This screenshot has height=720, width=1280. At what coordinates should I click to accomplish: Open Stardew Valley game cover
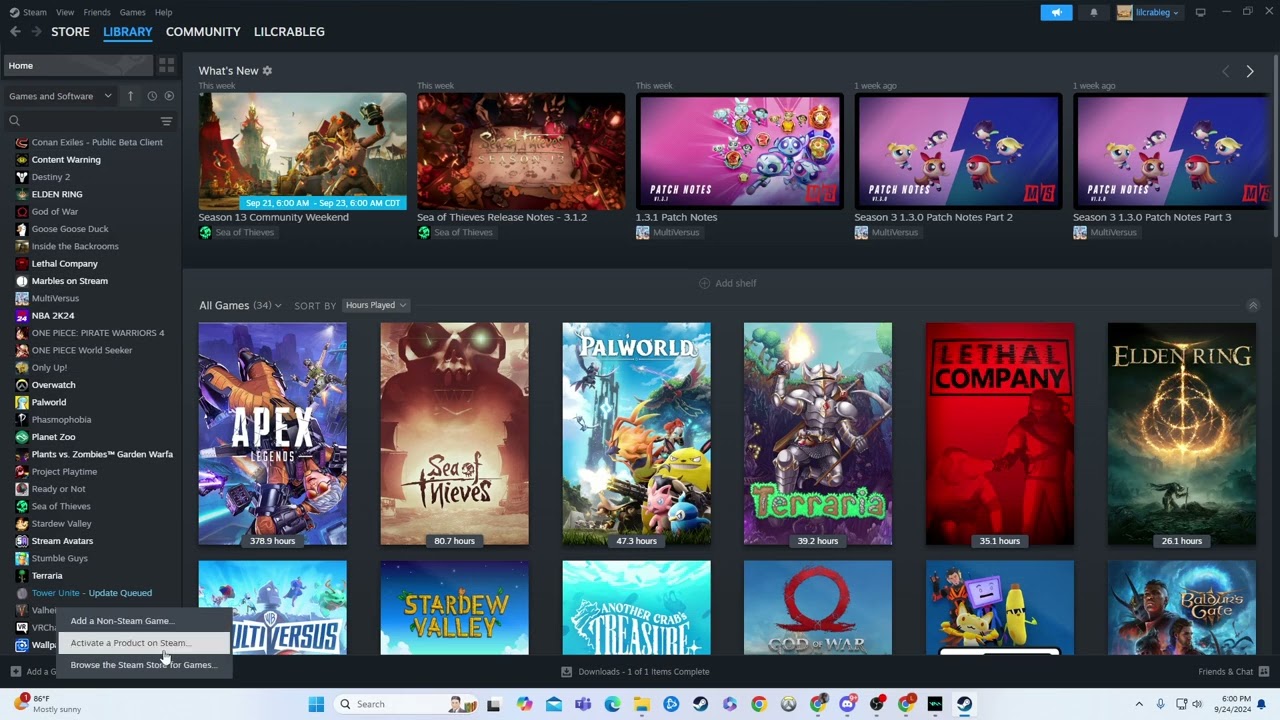(454, 608)
